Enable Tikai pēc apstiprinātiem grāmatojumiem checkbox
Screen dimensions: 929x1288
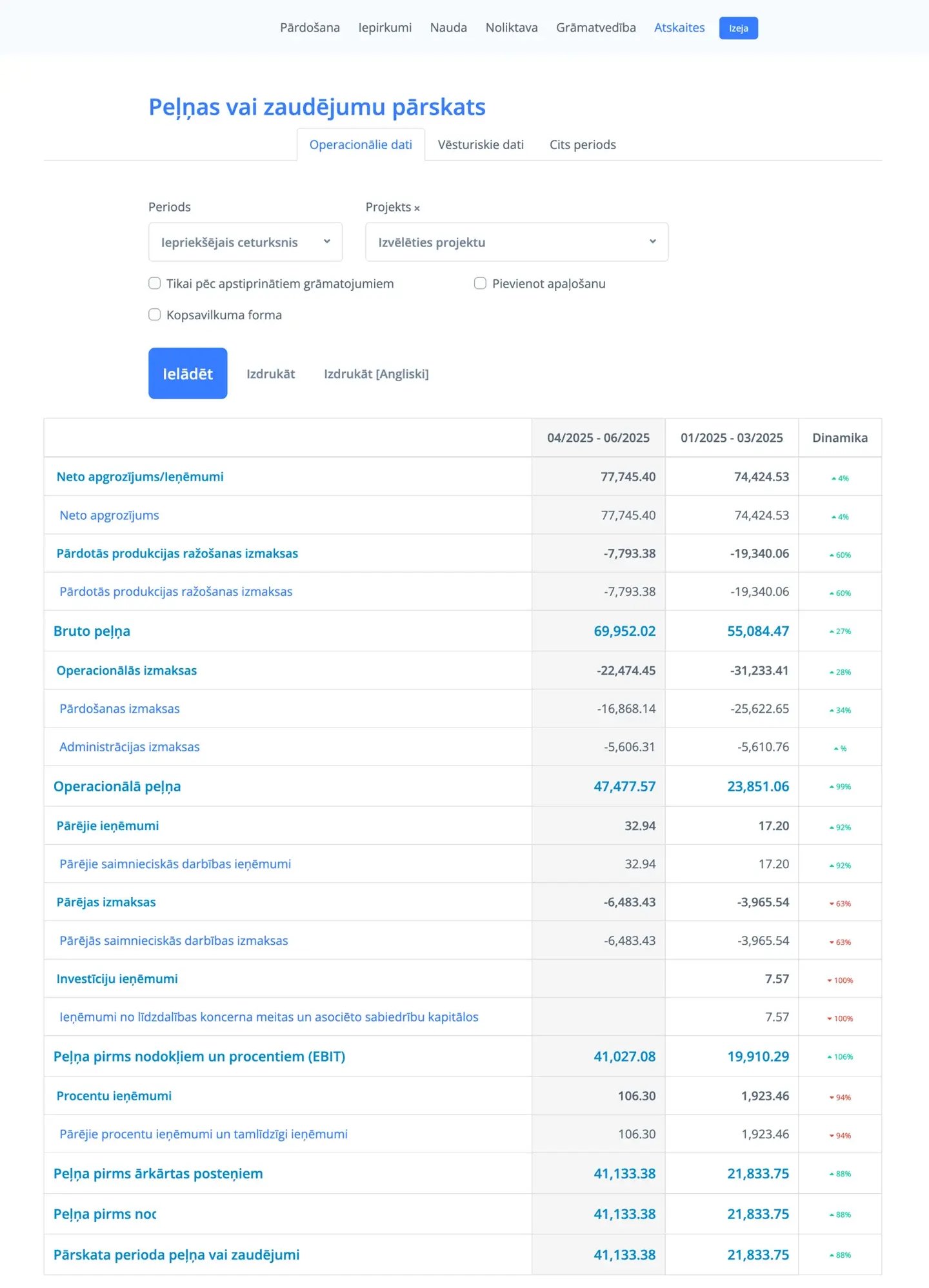pos(155,283)
